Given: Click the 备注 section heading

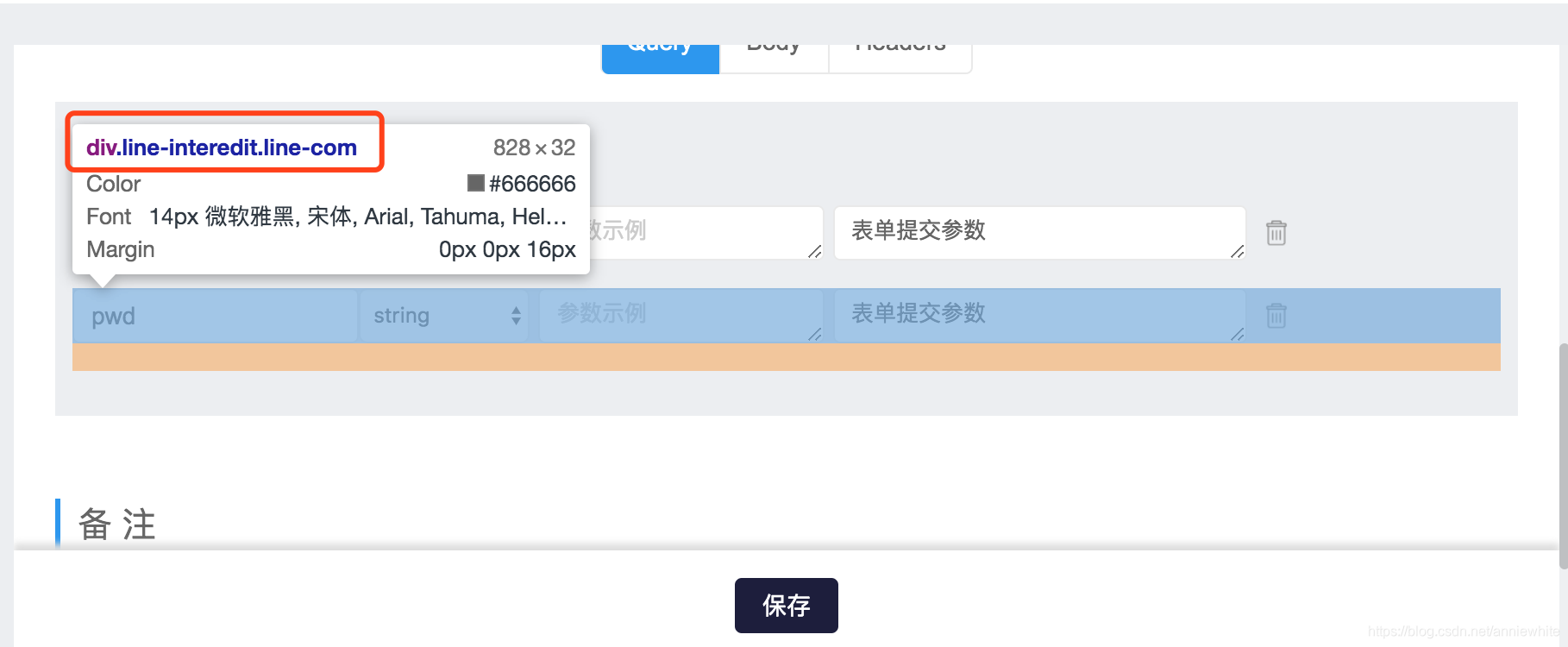Looking at the screenshot, I should pyautogui.click(x=117, y=525).
